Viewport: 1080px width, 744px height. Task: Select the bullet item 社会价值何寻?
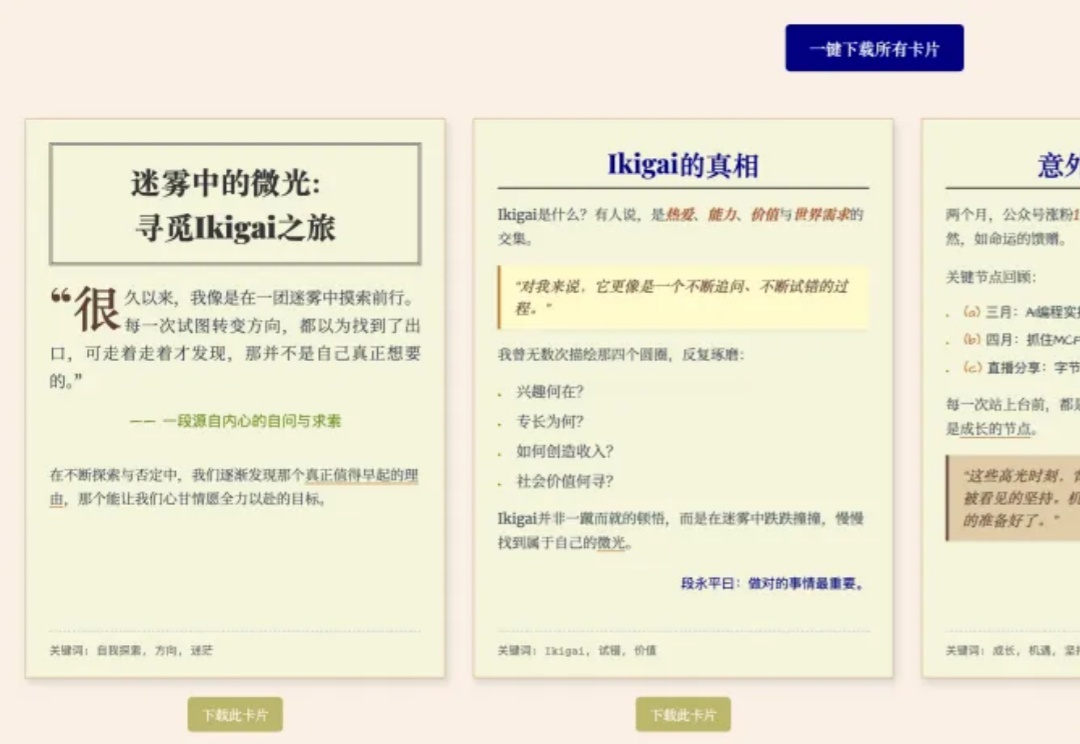pyautogui.click(x=565, y=481)
